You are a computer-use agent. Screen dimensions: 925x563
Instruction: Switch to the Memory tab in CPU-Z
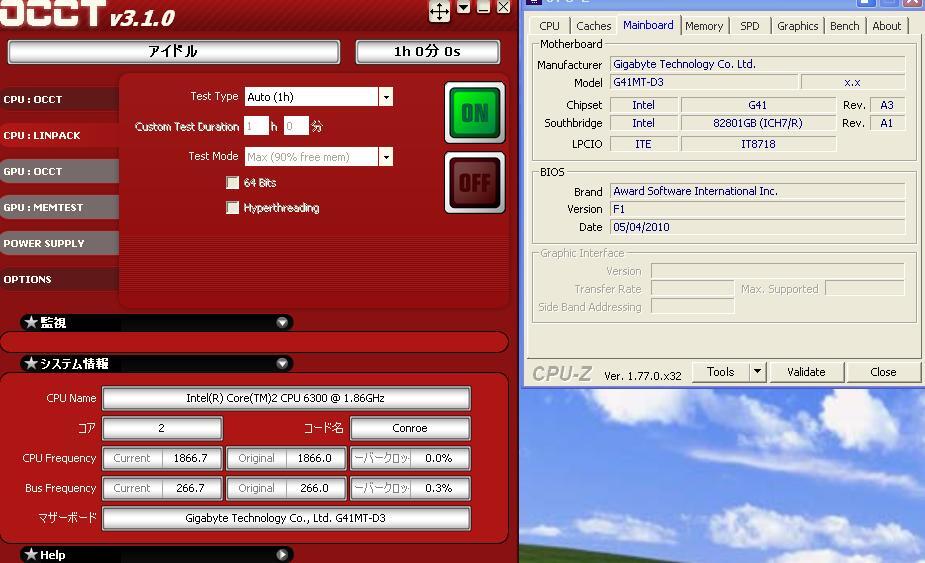[704, 26]
